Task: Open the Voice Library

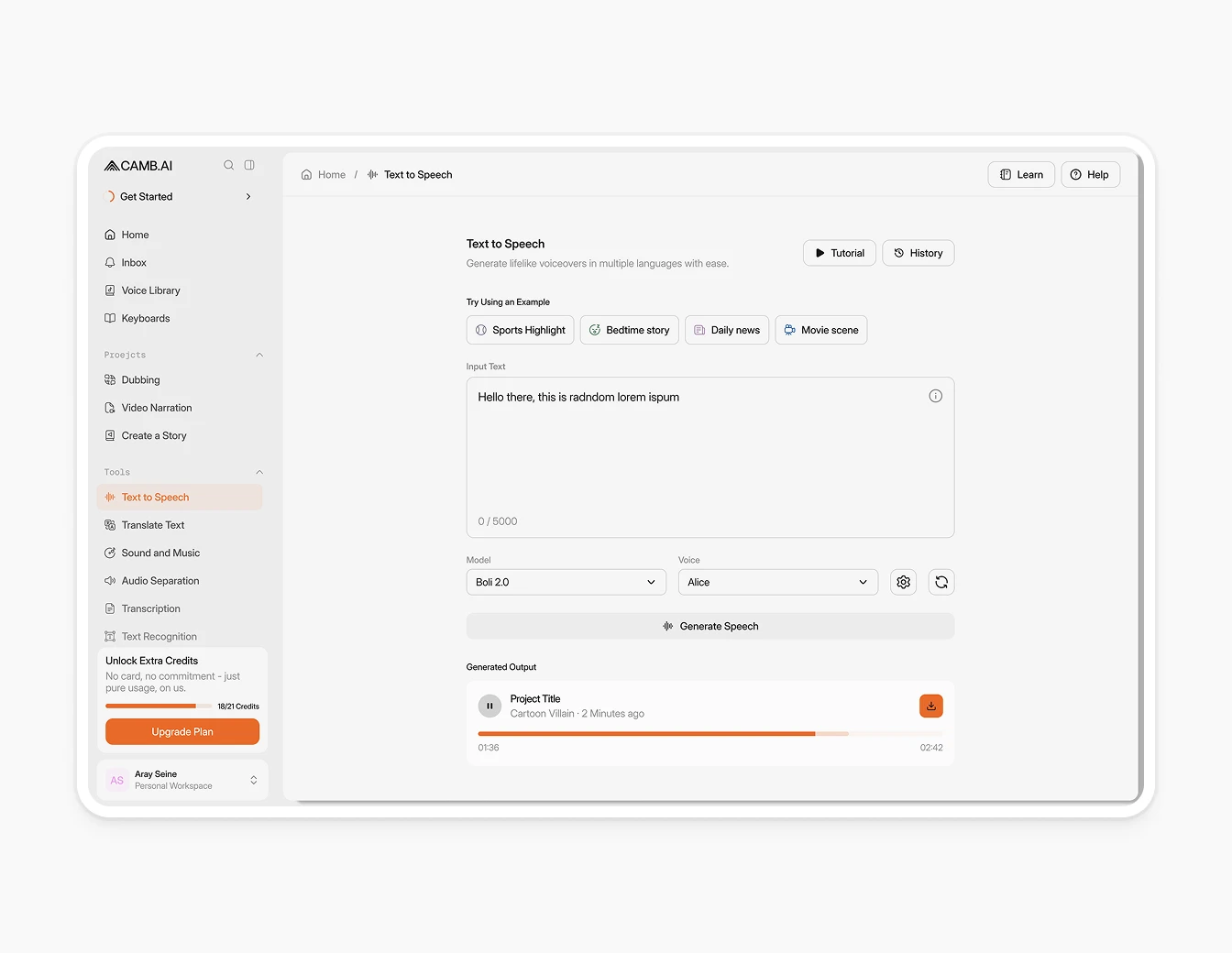Action: (x=151, y=290)
